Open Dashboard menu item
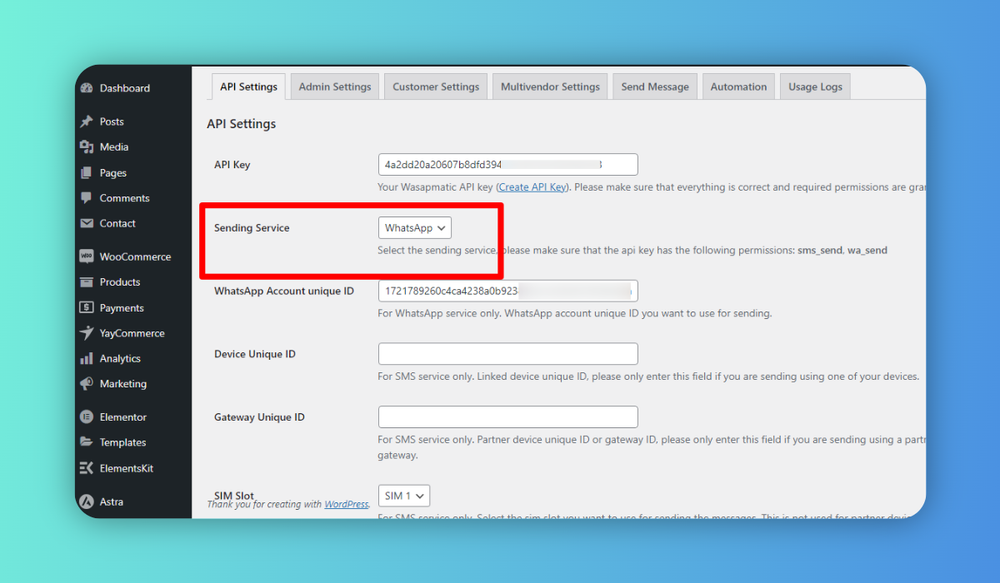The height and width of the screenshot is (583, 1000). tap(124, 88)
